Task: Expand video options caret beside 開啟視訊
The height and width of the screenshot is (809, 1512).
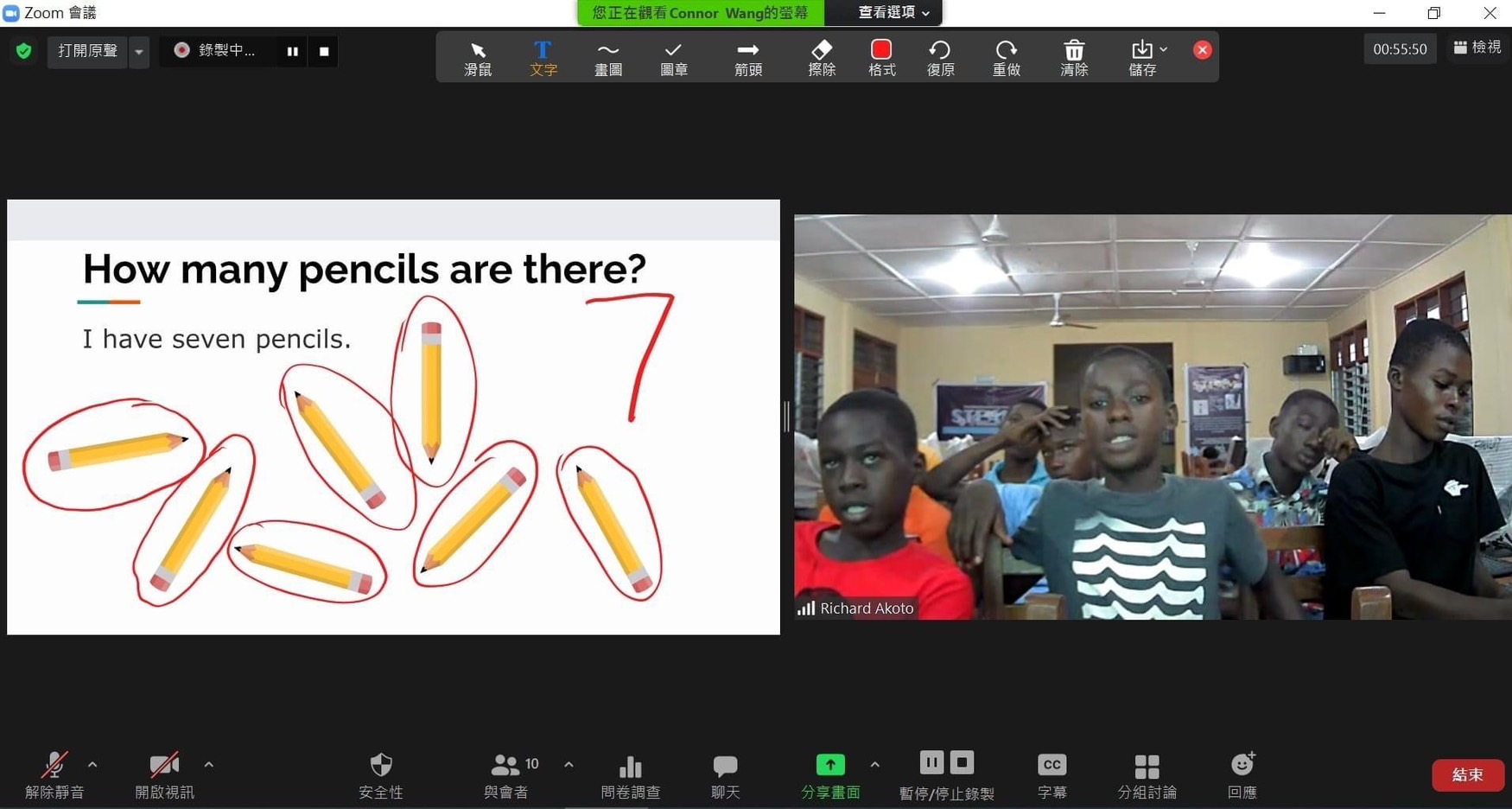Action: point(208,765)
